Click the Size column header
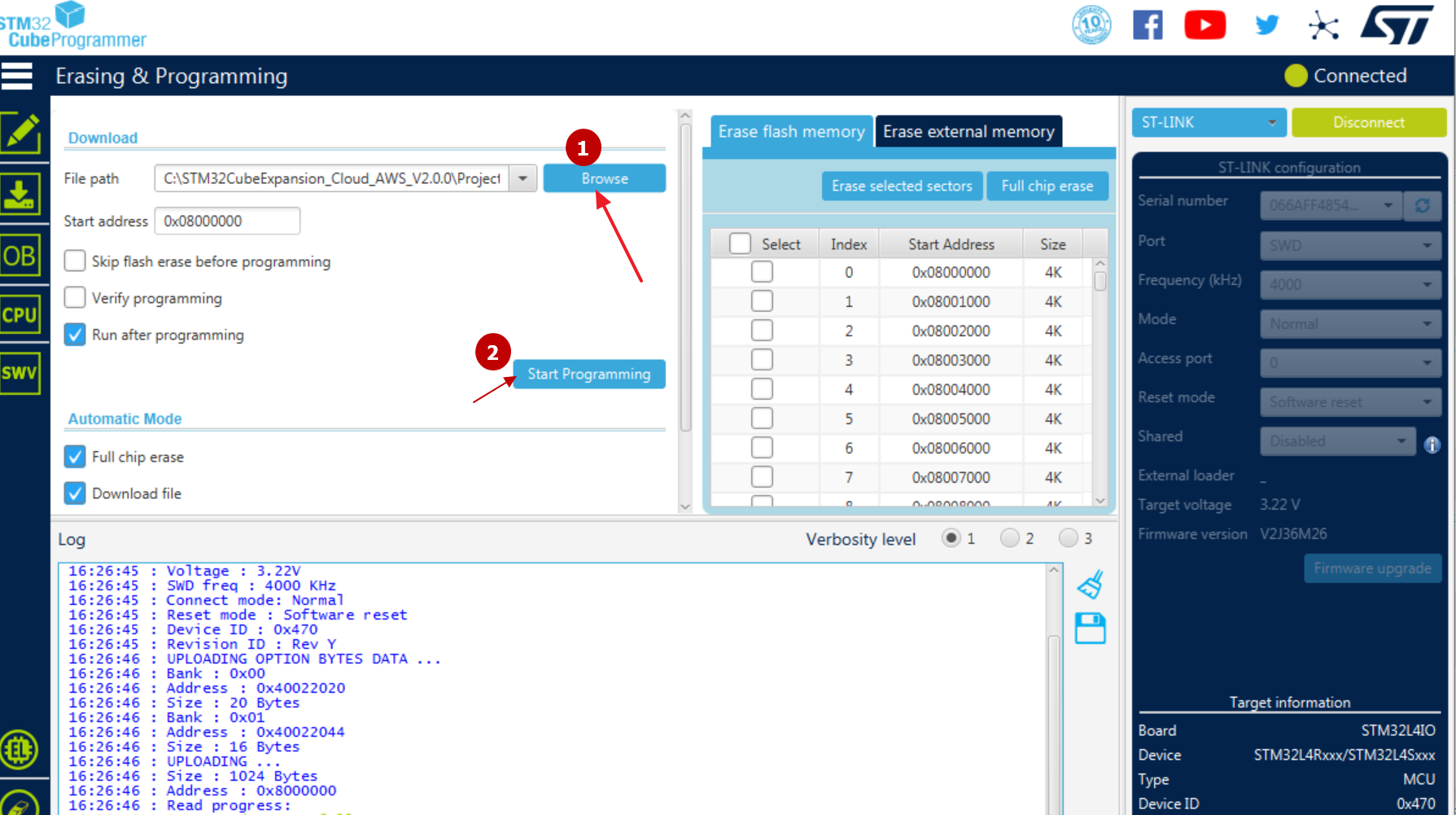1456x815 pixels. (1053, 244)
